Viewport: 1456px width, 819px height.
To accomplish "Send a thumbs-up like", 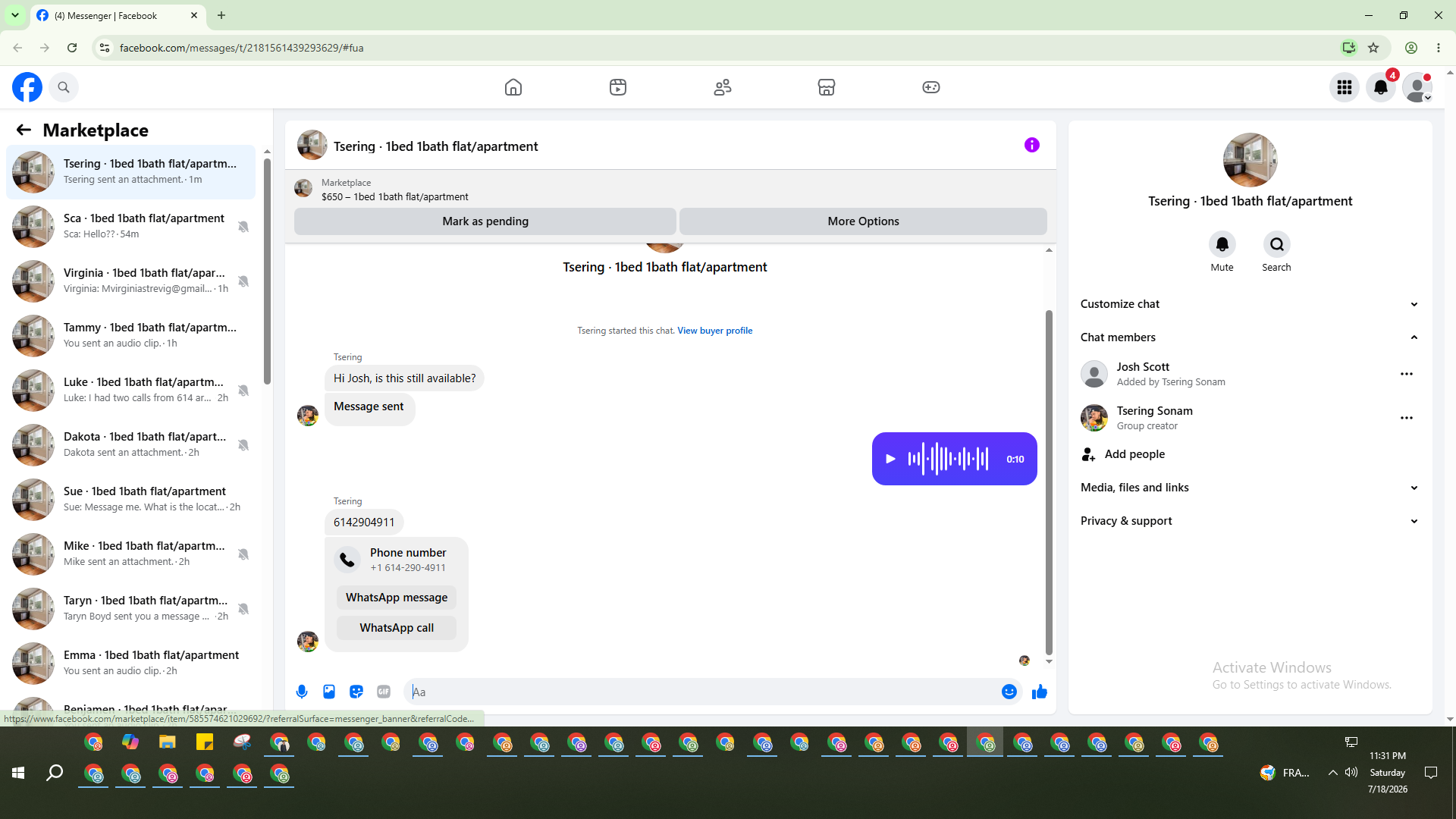I will pyautogui.click(x=1040, y=692).
